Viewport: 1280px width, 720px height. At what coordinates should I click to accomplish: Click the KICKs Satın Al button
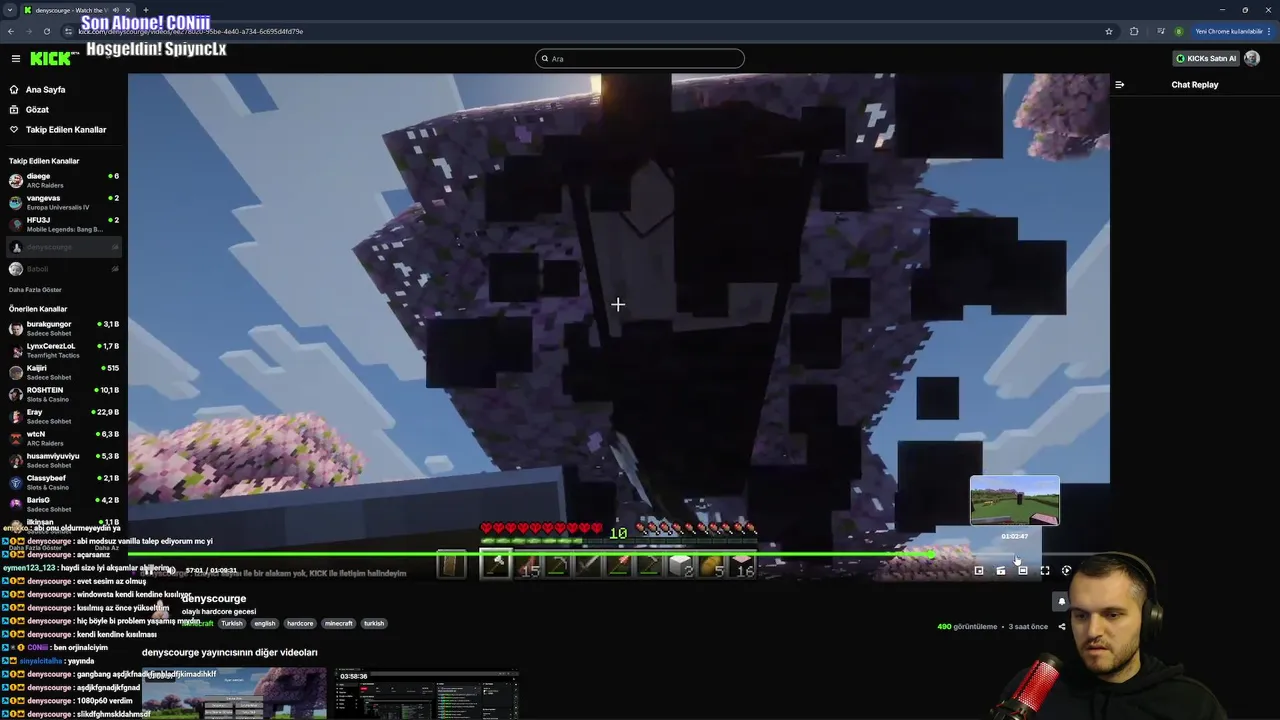pos(1206,58)
